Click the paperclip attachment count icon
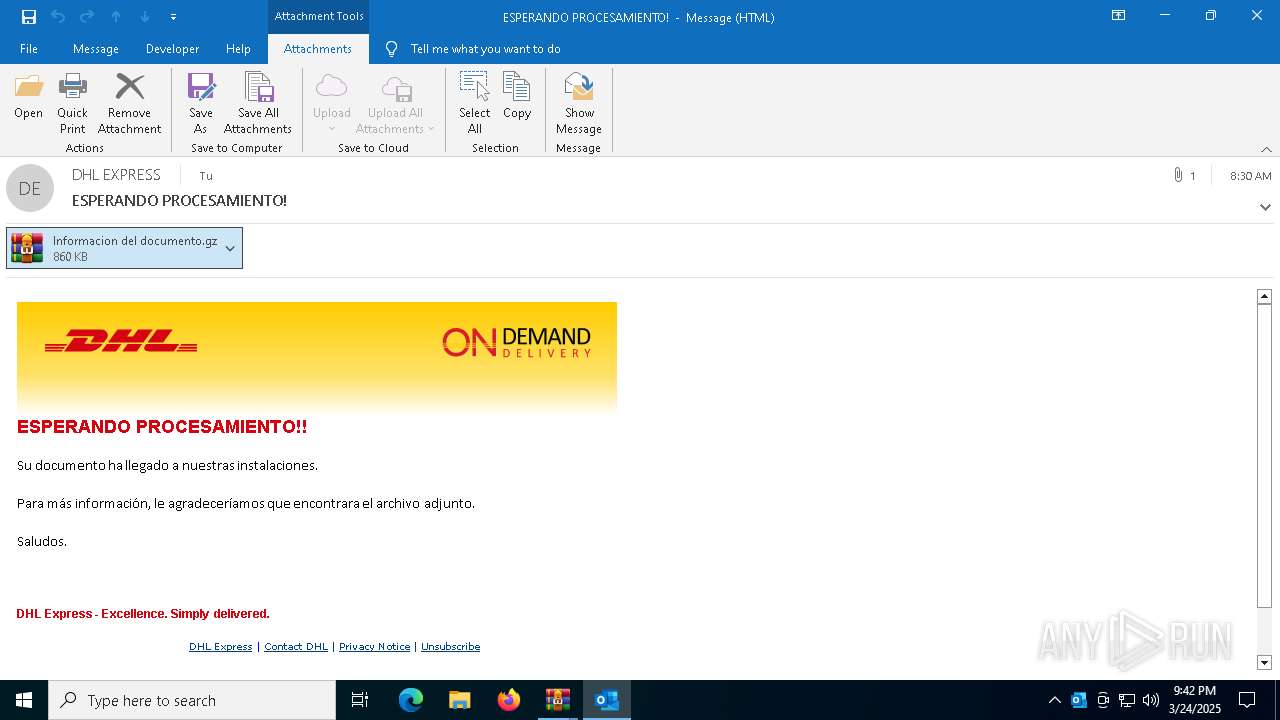The width and height of the screenshot is (1280, 720). point(1179,175)
